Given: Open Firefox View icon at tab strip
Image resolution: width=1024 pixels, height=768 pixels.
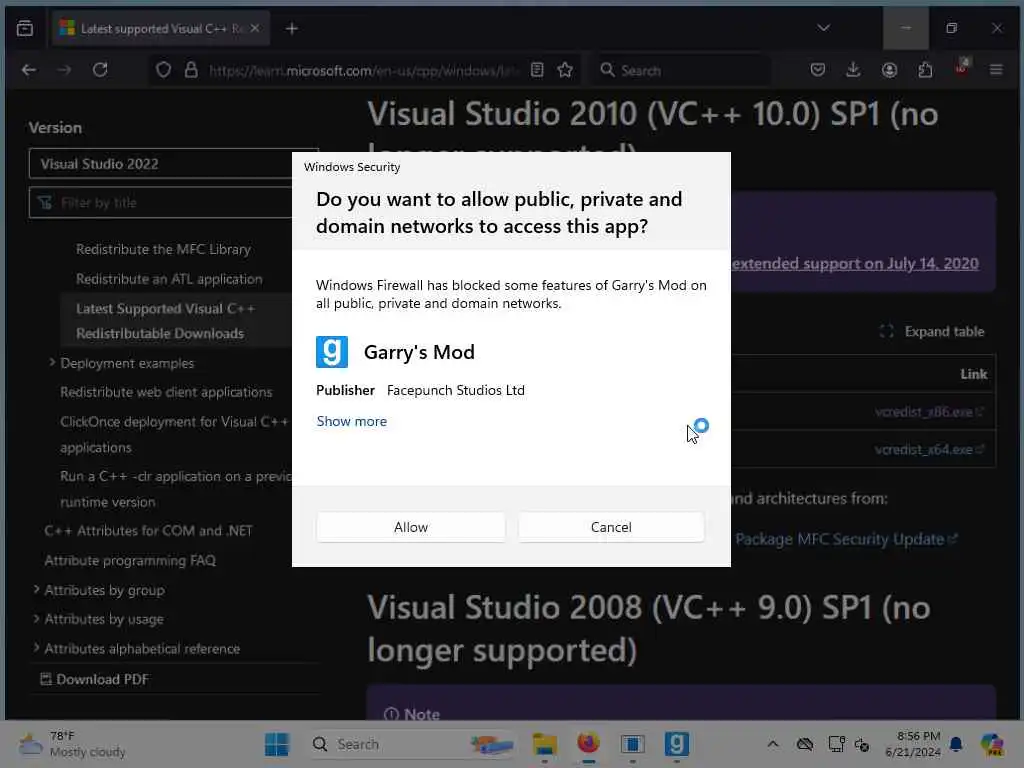Looking at the screenshot, I should point(25,28).
